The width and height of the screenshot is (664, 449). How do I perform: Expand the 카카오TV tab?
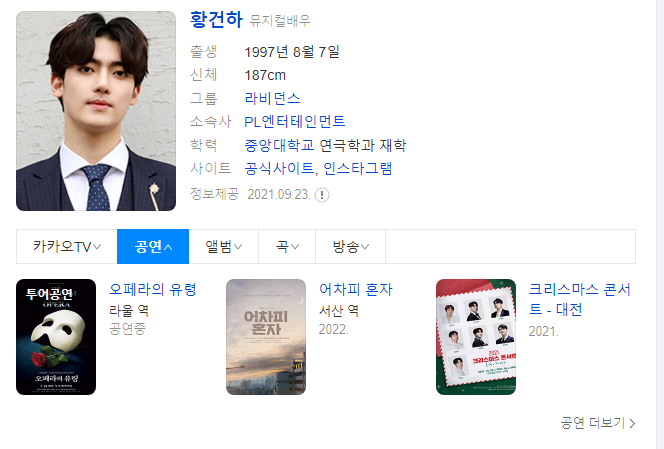[67, 247]
